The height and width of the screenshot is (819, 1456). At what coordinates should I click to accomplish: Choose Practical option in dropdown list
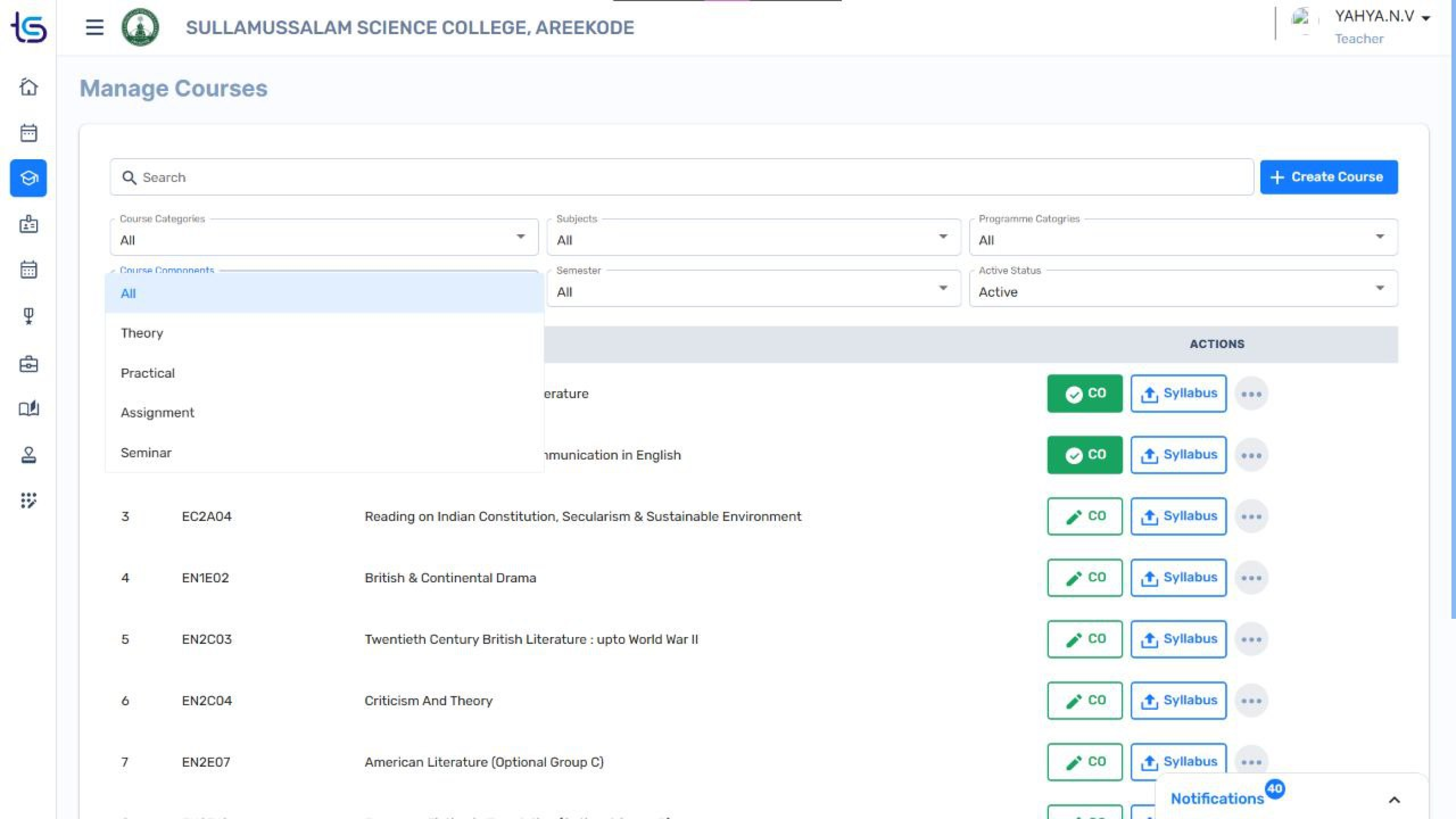pyautogui.click(x=148, y=373)
